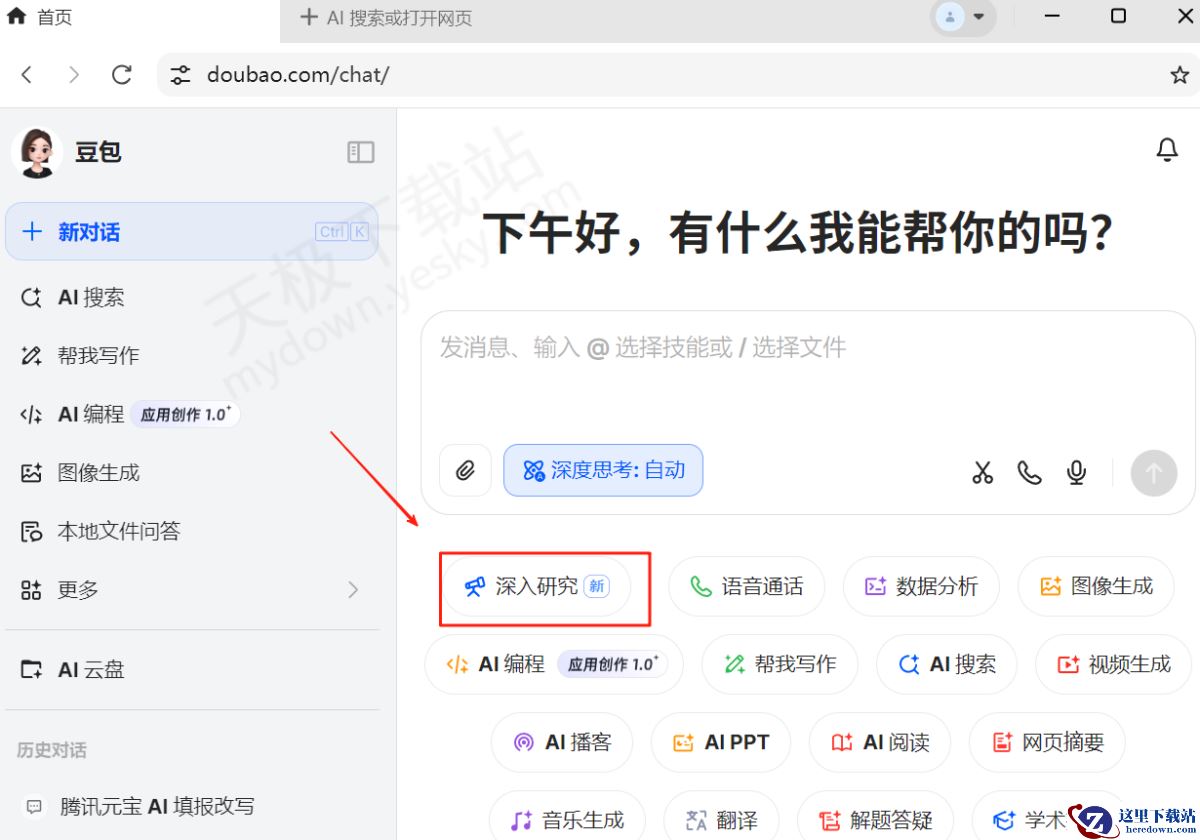
Task: Select the AI 阅读 skill chip
Action: pos(880,742)
